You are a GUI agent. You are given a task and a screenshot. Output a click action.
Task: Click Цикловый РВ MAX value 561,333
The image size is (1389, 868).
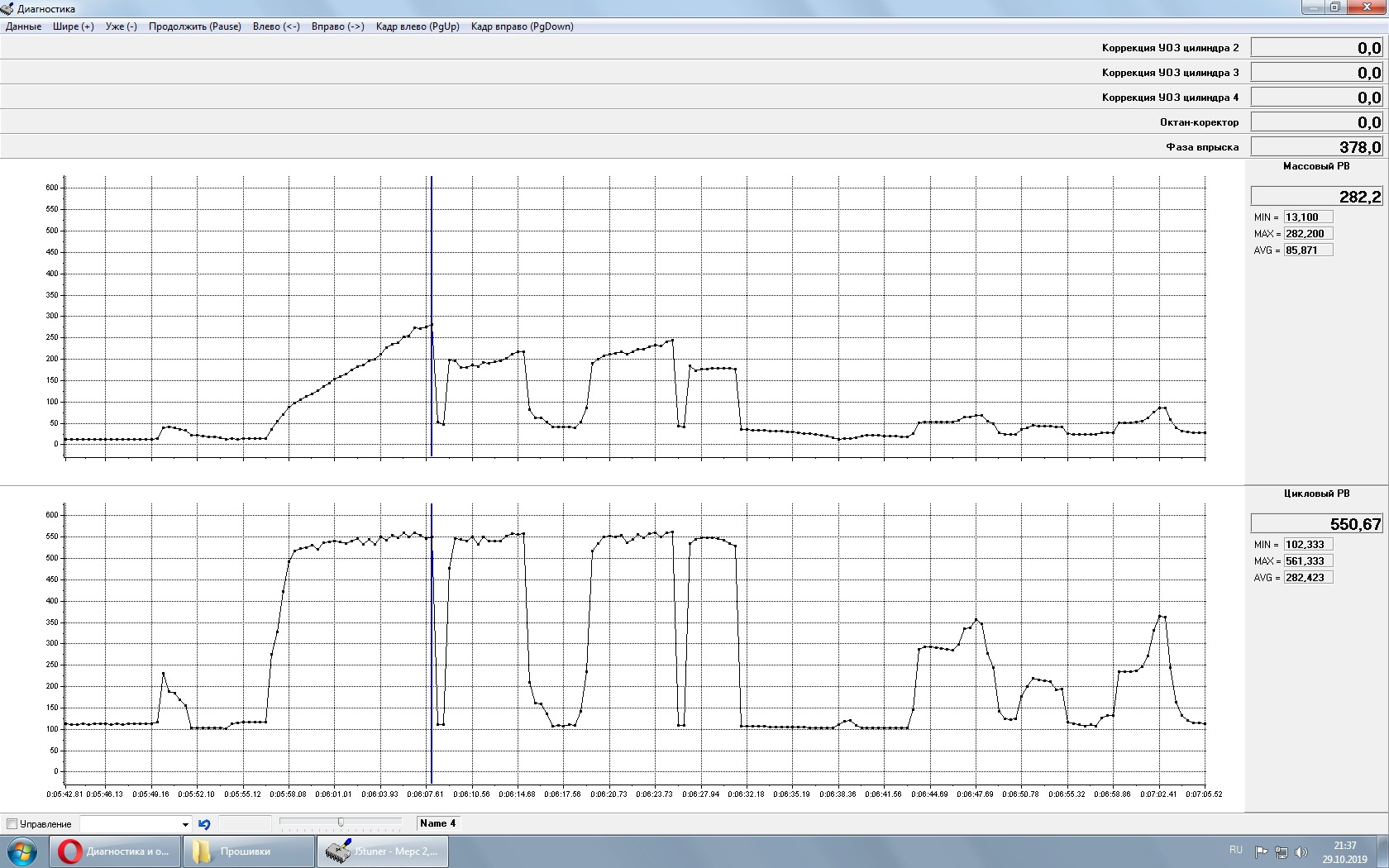(1308, 561)
